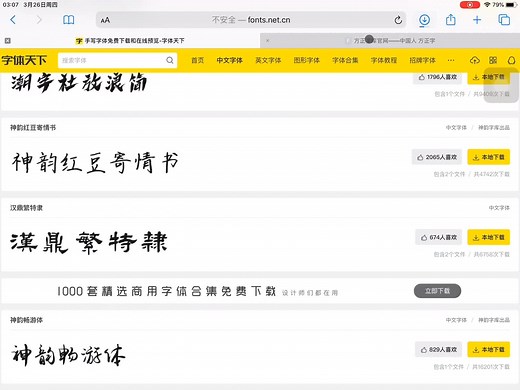Show the tab overview
This screenshot has width=520, height=390.
pyautogui.click(x=504, y=20)
